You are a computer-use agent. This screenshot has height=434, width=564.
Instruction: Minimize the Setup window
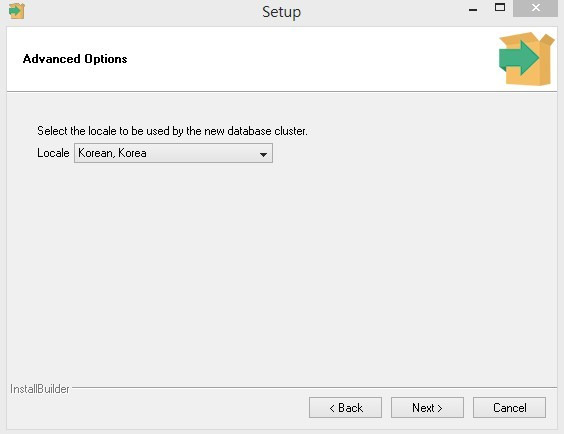pyautogui.click(x=473, y=10)
